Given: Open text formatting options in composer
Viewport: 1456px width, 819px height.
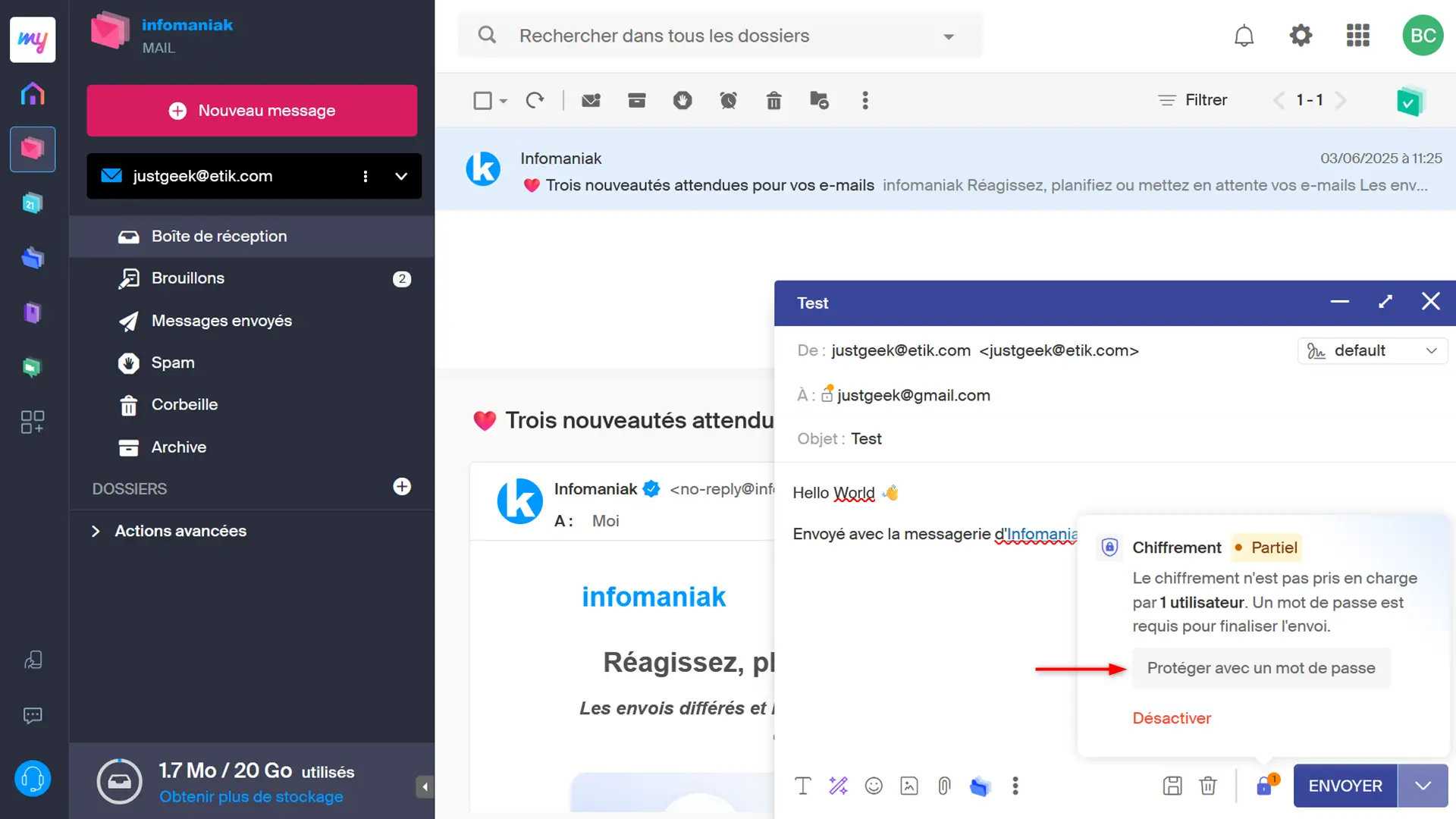Looking at the screenshot, I should [x=802, y=786].
